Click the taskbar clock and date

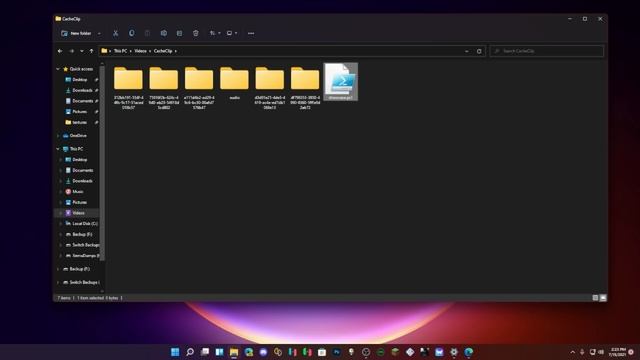617,352
